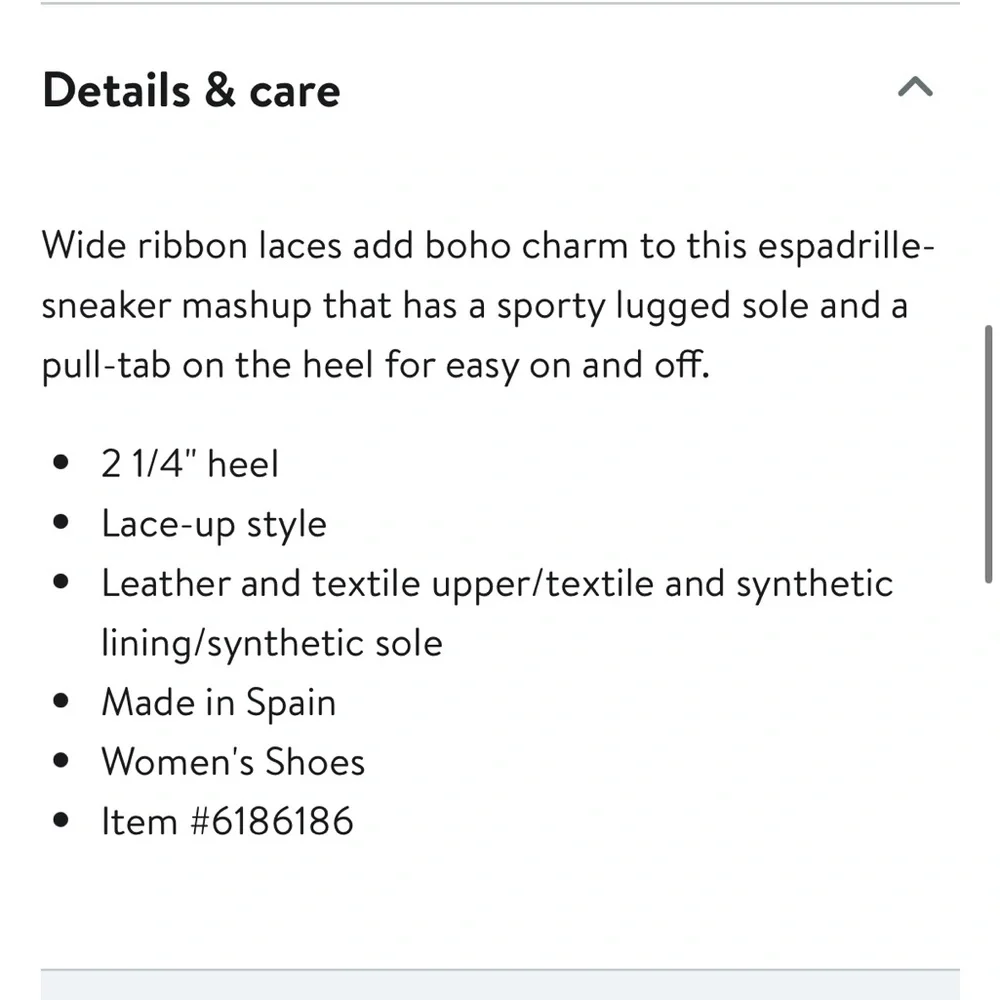The height and width of the screenshot is (1000, 1000).
Task: Click the bullet beside Leather and textile
Action: [63, 584]
